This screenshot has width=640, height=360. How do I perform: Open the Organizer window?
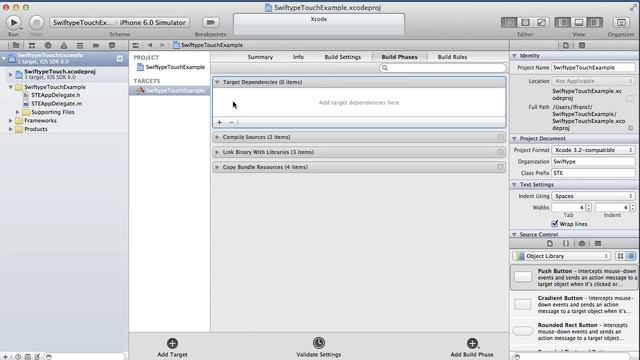click(x=621, y=22)
